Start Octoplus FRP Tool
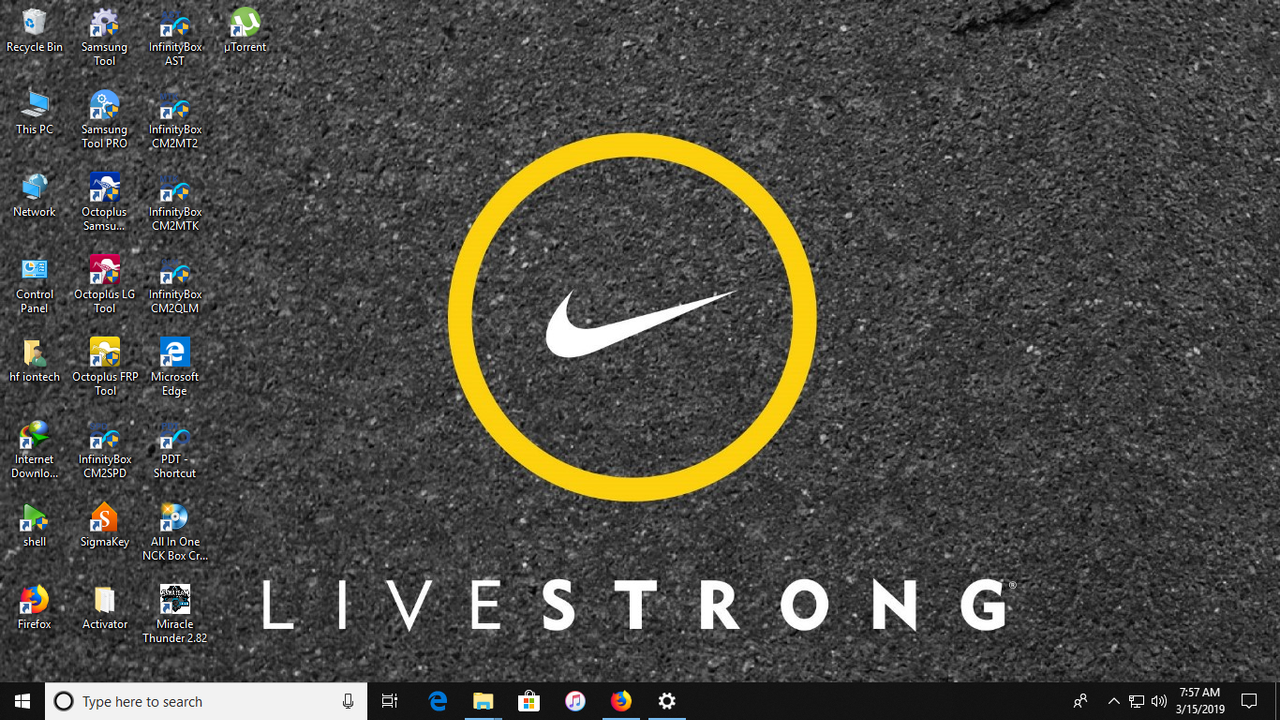Viewport: 1280px width, 720px height. coord(104,355)
